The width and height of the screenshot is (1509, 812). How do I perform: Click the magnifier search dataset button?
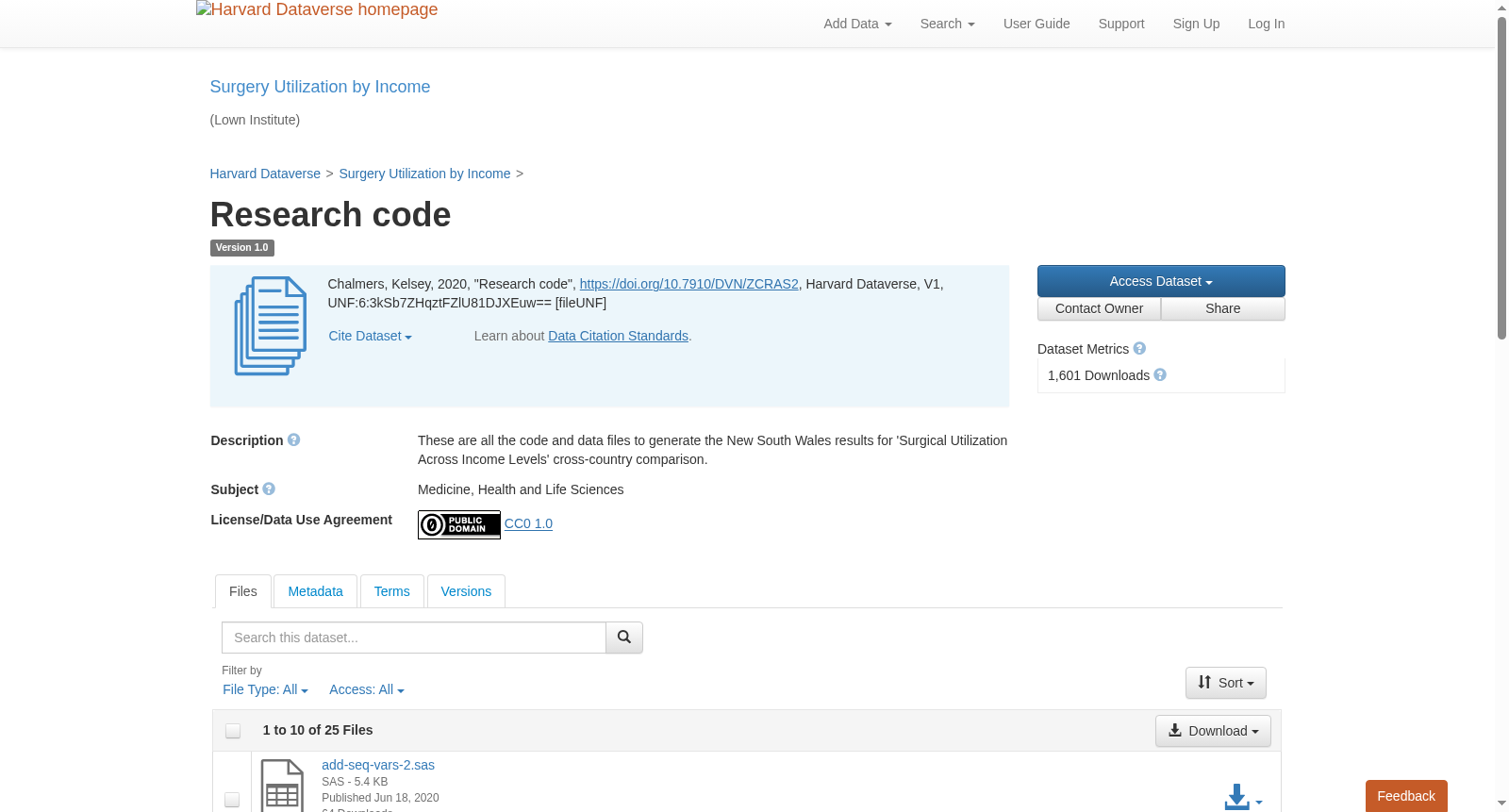pyautogui.click(x=624, y=638)
